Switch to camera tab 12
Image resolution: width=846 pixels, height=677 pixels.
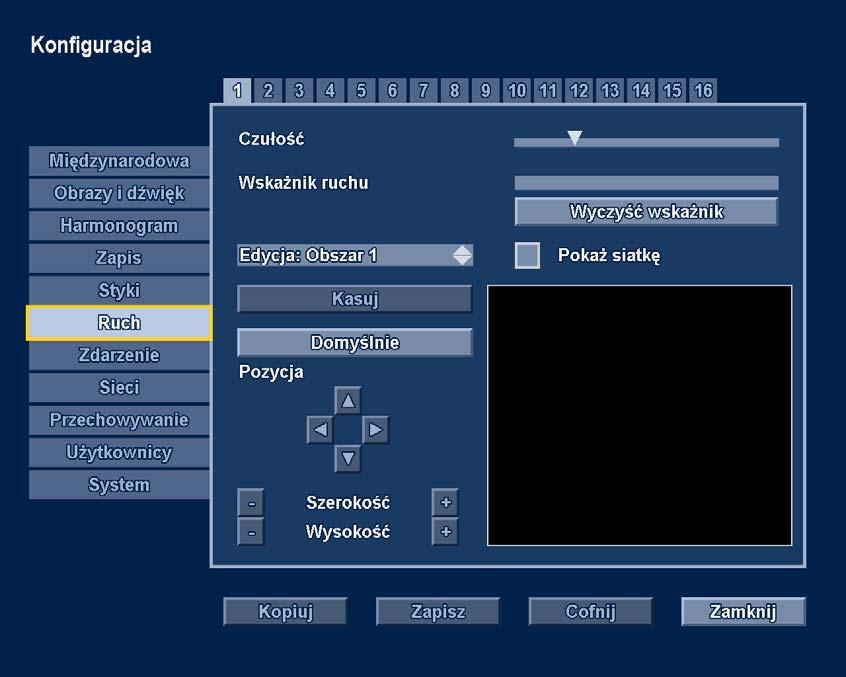pyautogui.click(x=579, y=90)
